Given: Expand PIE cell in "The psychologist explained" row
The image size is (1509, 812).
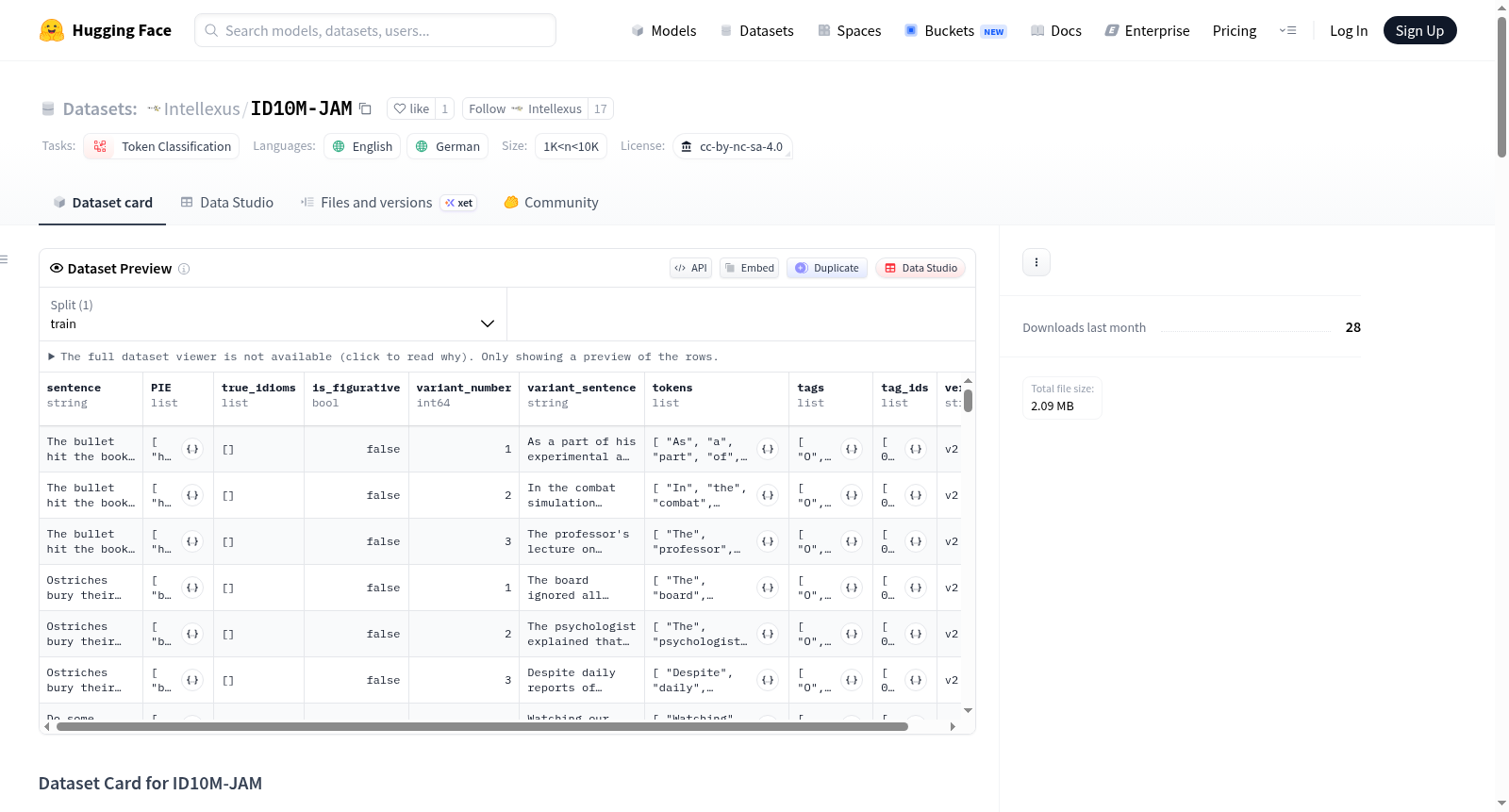Looking at the screenshot, I should [x=192, y=634].
